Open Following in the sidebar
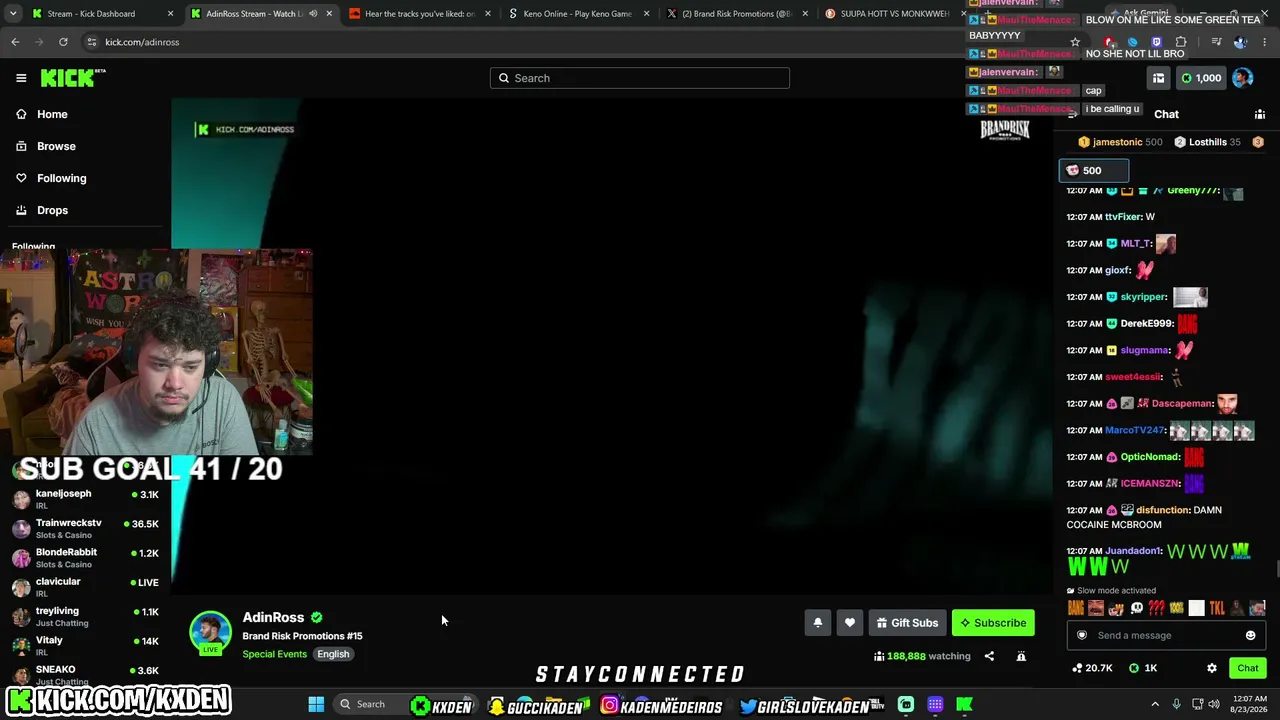Viewport: 1280px width, 720px height. pos(62,178)
